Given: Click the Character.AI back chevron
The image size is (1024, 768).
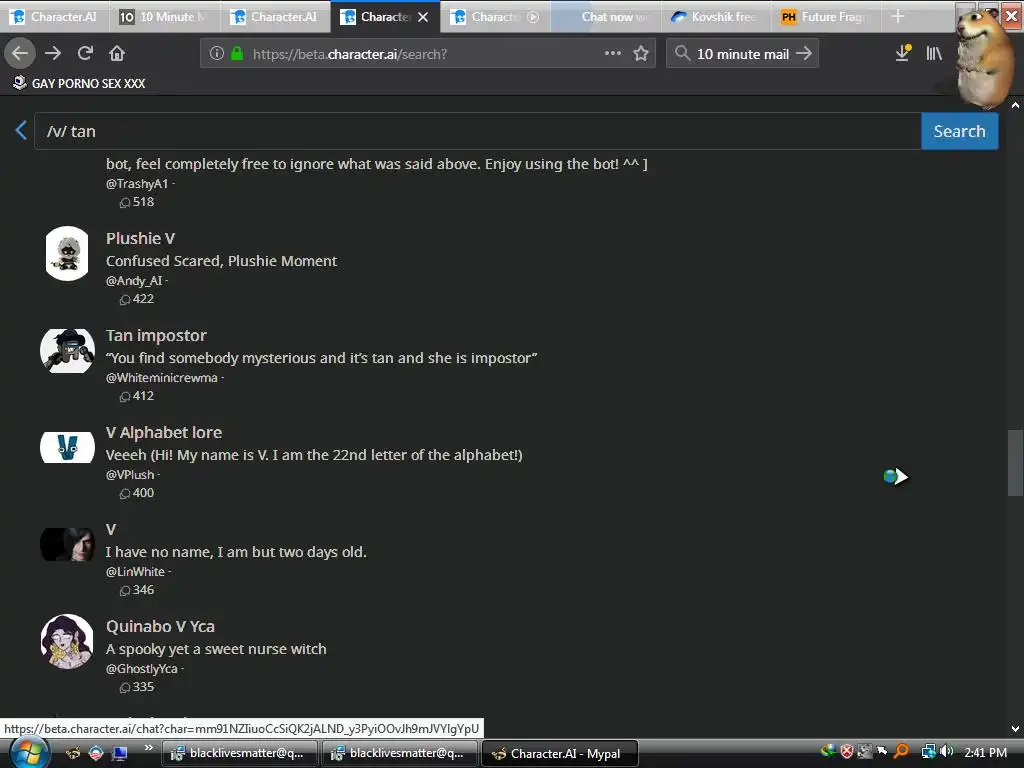Looking at the screenshot, I should pyautogui.click(x=21, y=130).
